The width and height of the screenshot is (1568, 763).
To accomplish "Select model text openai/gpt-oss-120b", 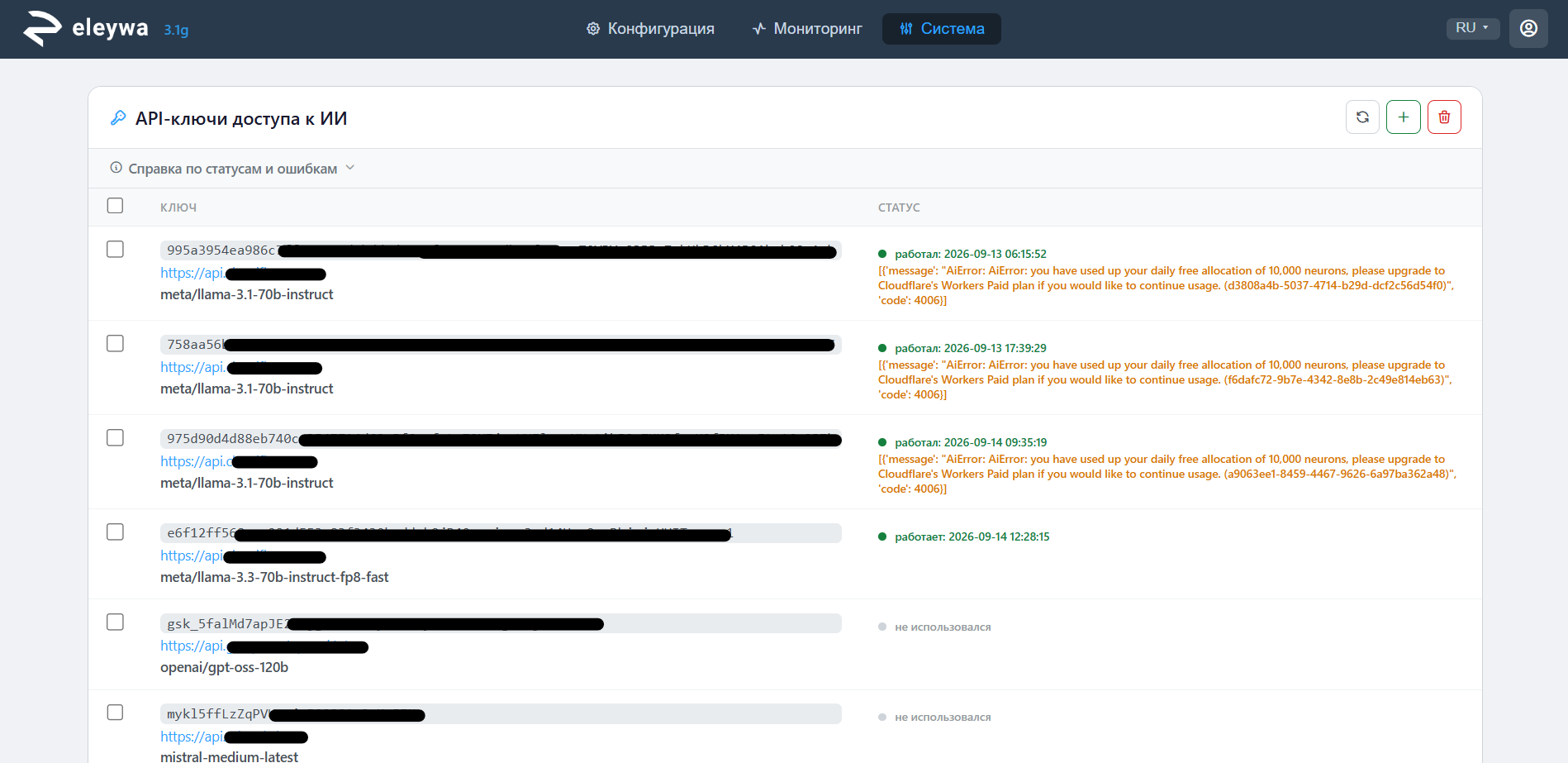I will 225,667.
